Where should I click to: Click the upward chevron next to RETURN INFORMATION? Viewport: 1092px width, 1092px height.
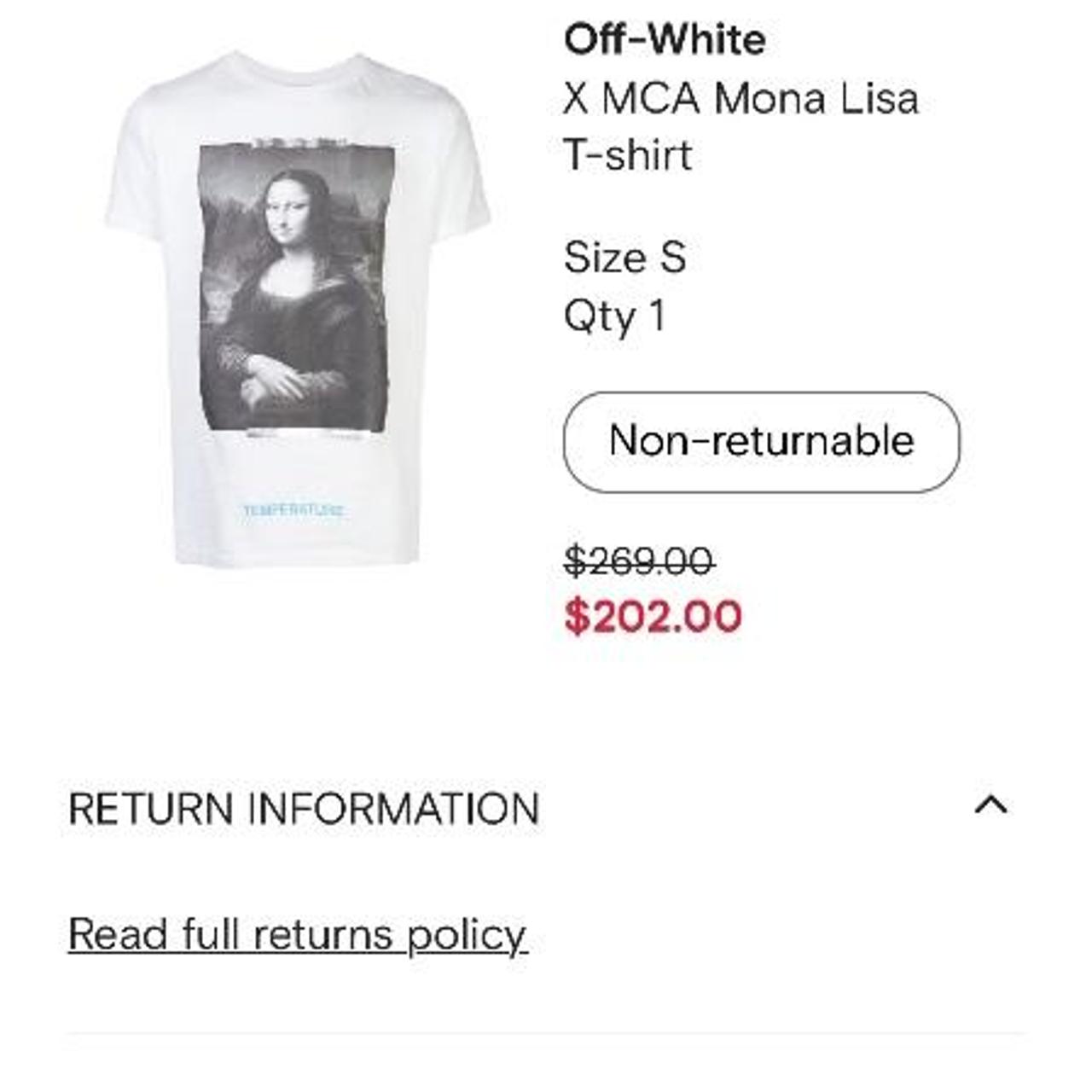coord(990,804)
